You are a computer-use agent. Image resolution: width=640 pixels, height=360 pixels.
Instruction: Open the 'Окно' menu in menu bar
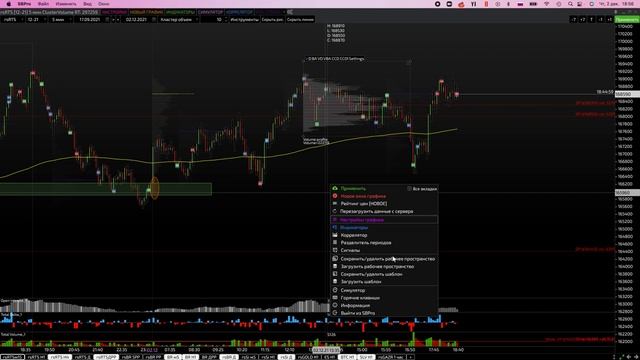104,4
